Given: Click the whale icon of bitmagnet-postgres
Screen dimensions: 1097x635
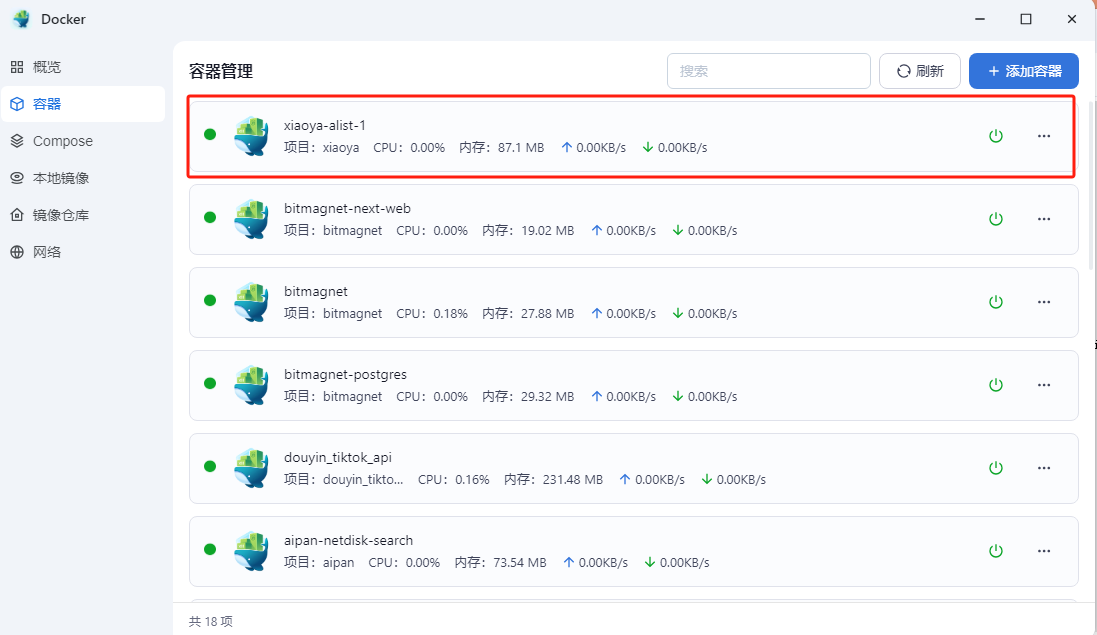Looking at the screenshot, I should (x=251, y=385).
